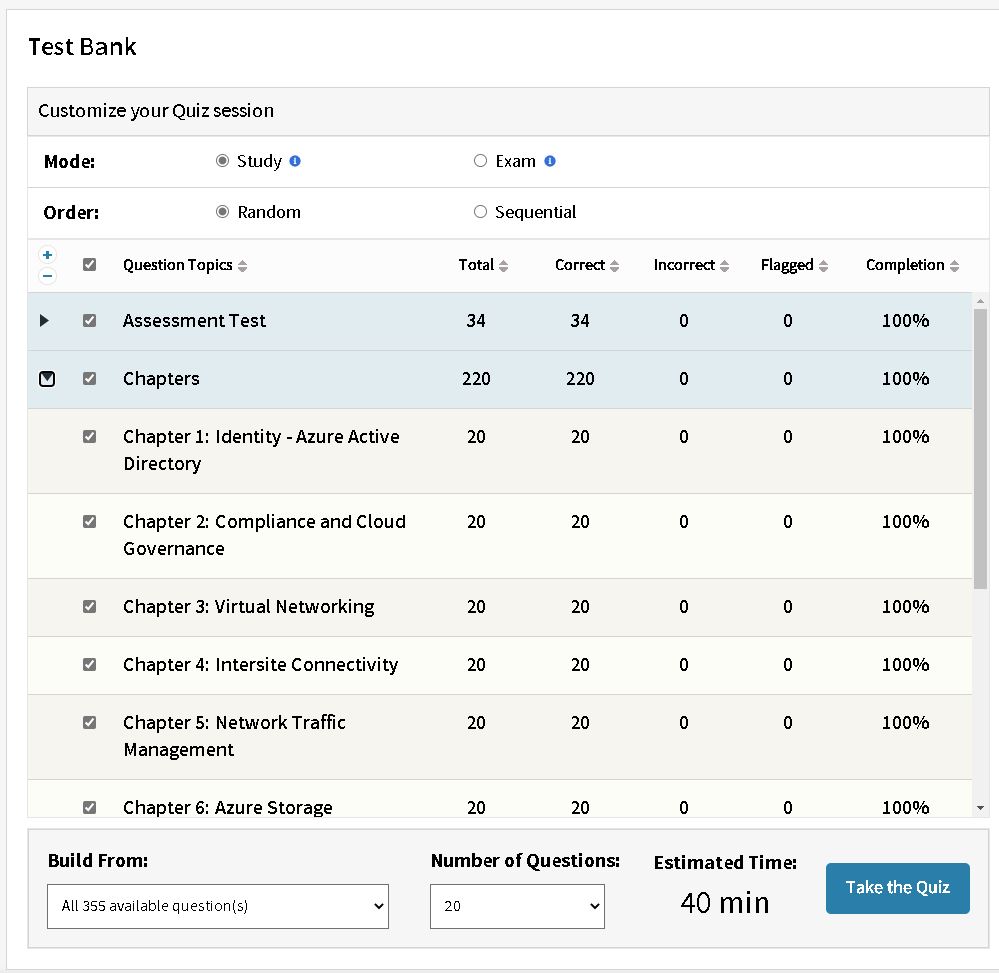Image resolution: width=999 pixels, height=973 pixels.
Task: Sort by the Incorrect column
Action: (724, 266)
